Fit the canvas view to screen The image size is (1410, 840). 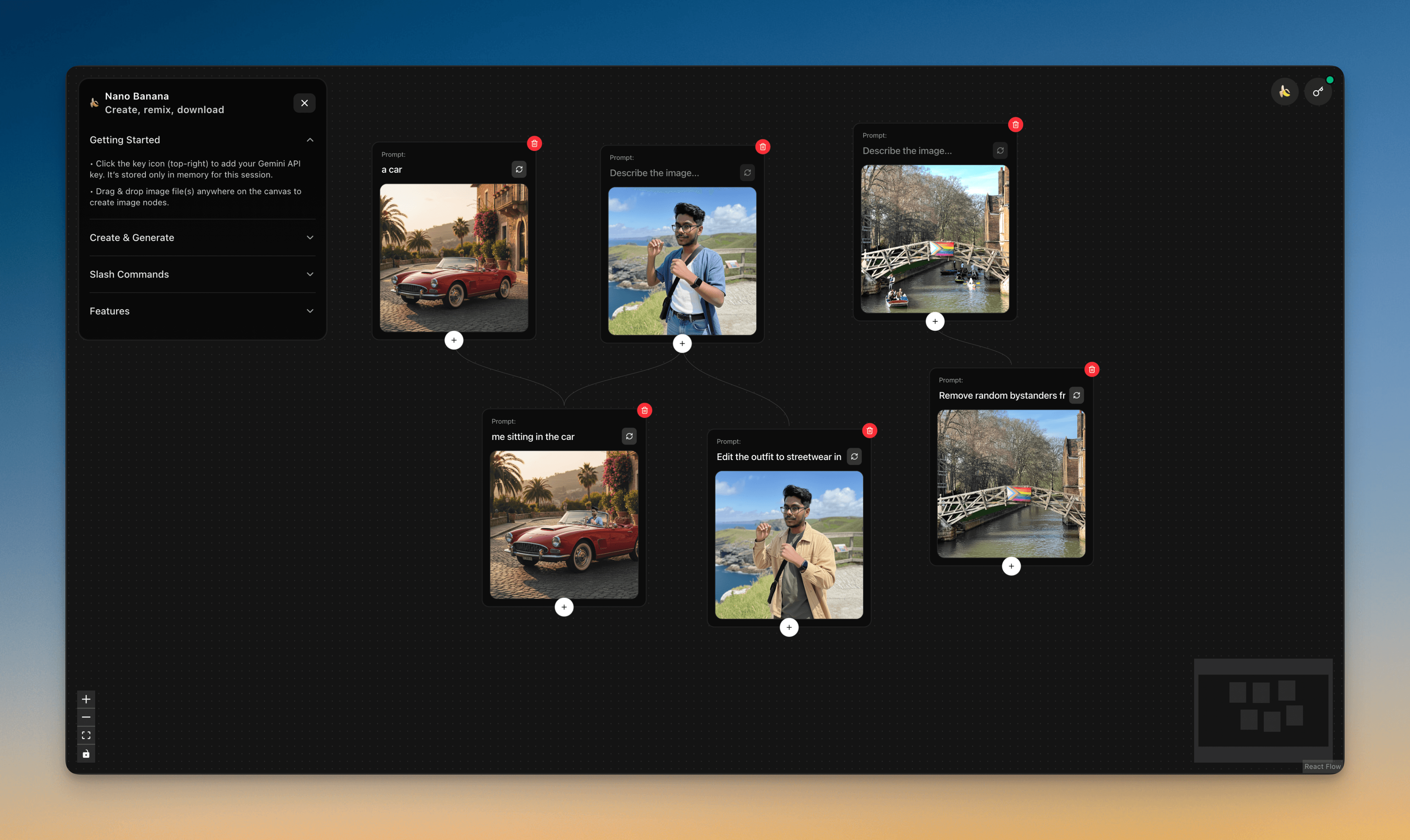pos(86,735)
